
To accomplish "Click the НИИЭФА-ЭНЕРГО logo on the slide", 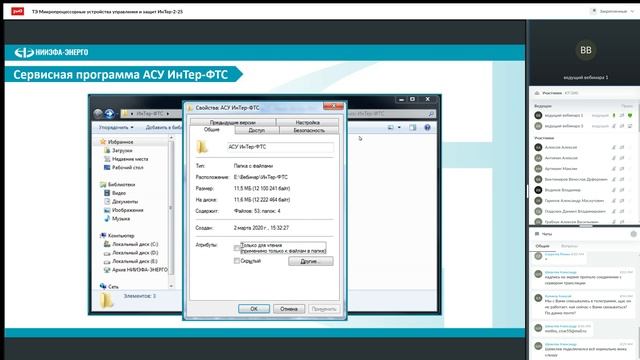I will [x=51, y=52].
